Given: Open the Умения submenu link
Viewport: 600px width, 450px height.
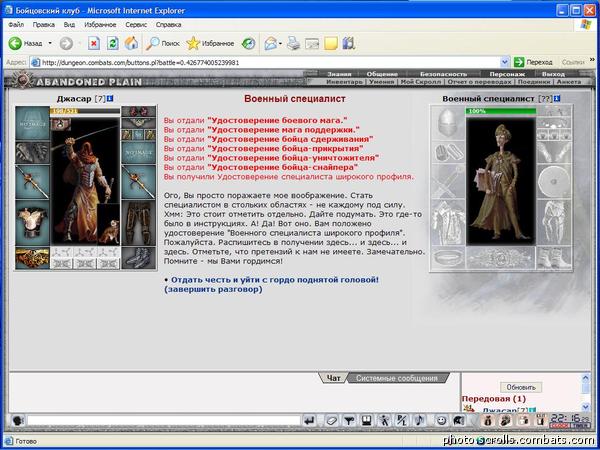Looking at the screenshot, I should pyautogui.click(x=382, y=82).
